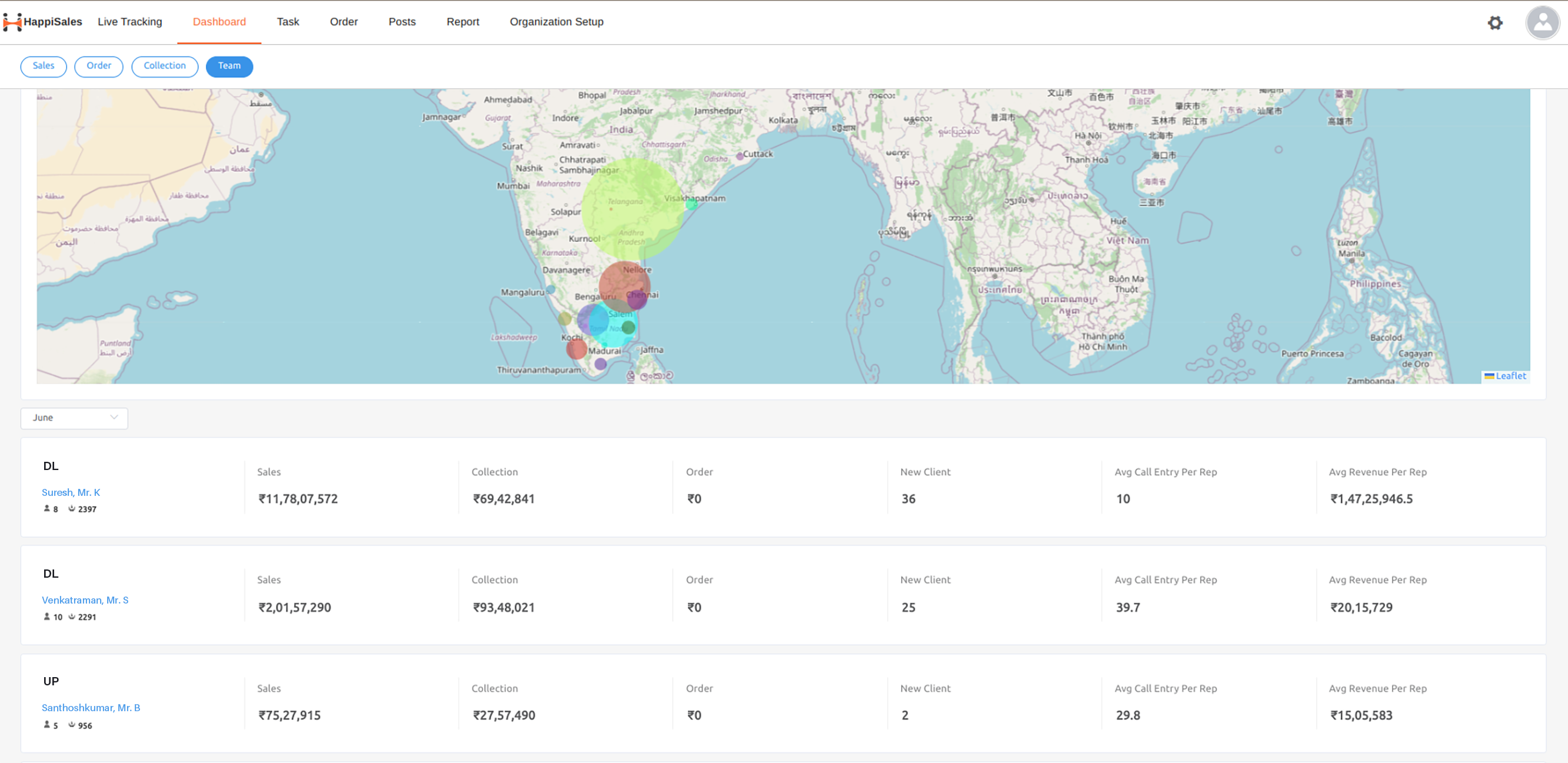1568x763 pixels.
Task: Click the purple circle near Chennai
Action: [637, 299]
